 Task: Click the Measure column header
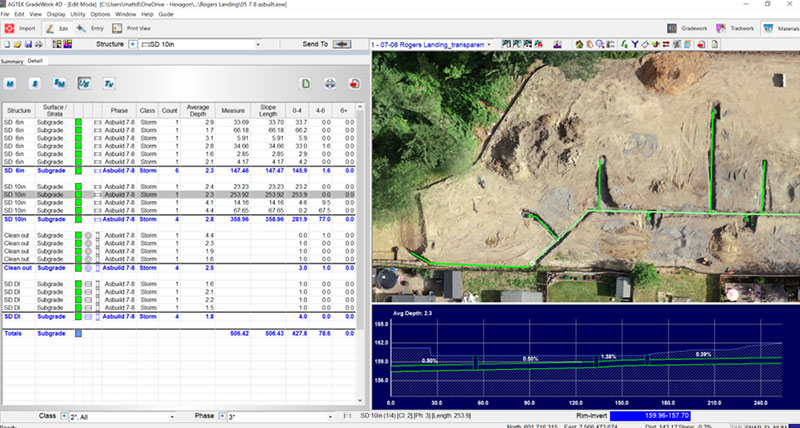[x=233, y=110]
